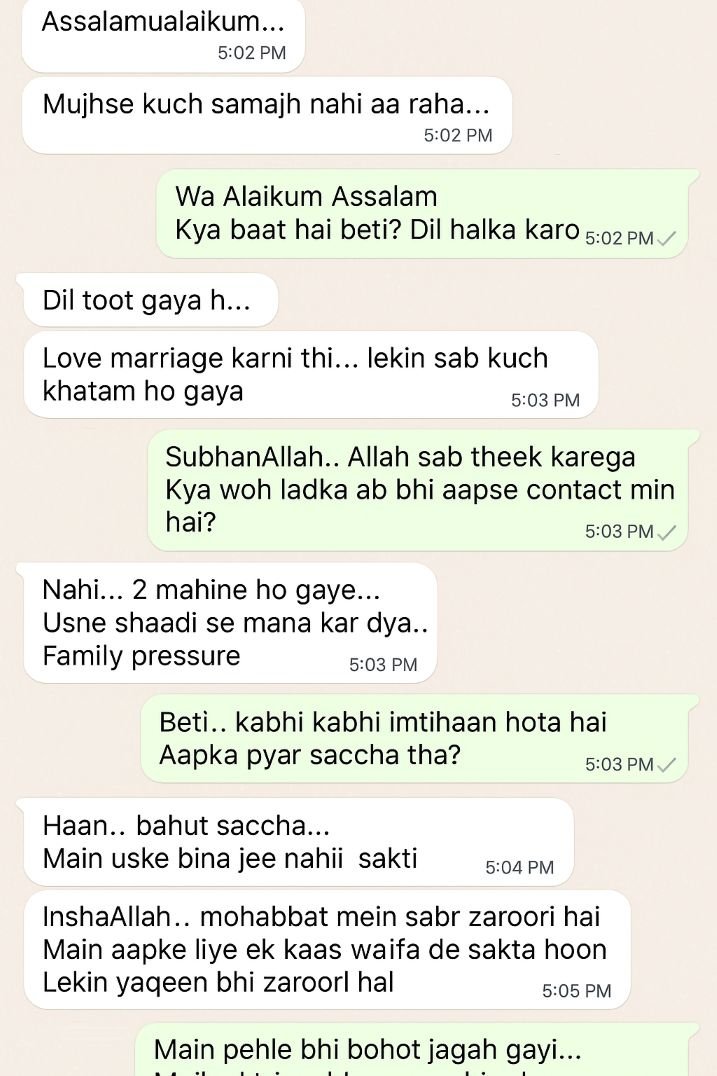The height and width of the screenshot is (1076, 717).
Task: Tap the 'Beti.. kabhi kabhi imtihaan' bubble
Action: (414, 738)
